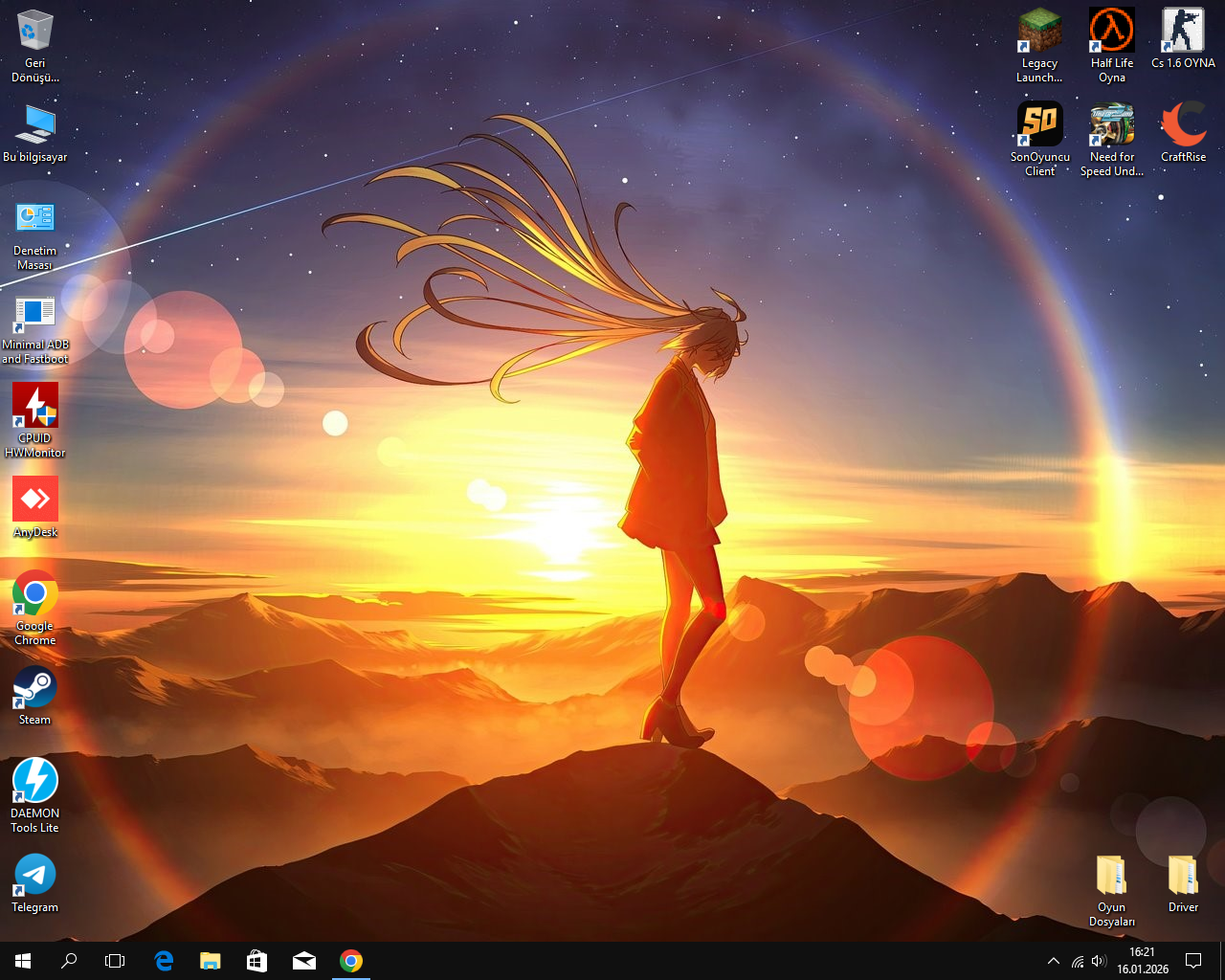The width and height of the screenshot is (1225, 980).
Task: Open the Windows Start menu
Action: tap(23, 961)
